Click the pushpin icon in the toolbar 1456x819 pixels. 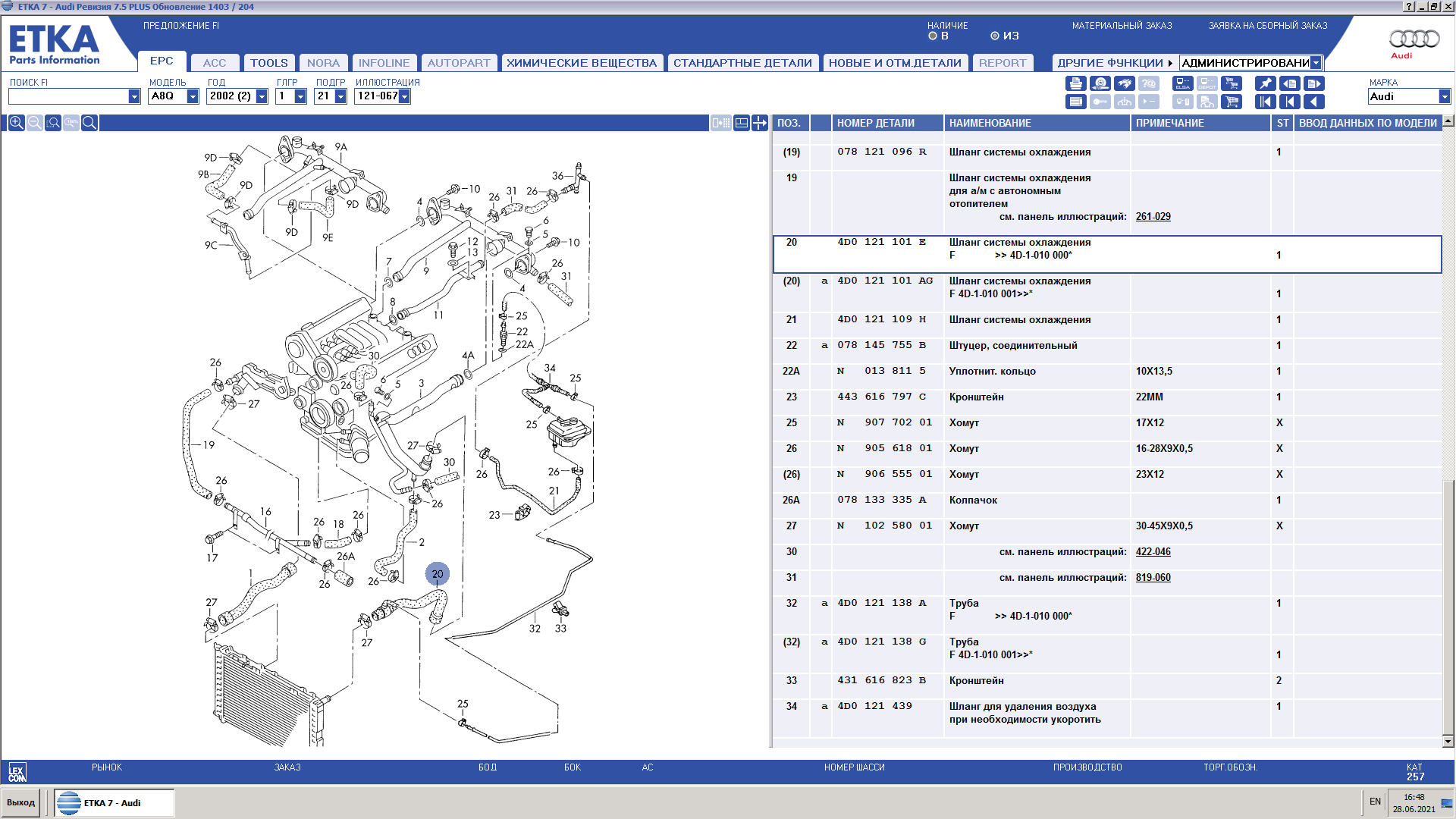[x=1266, y=83]
